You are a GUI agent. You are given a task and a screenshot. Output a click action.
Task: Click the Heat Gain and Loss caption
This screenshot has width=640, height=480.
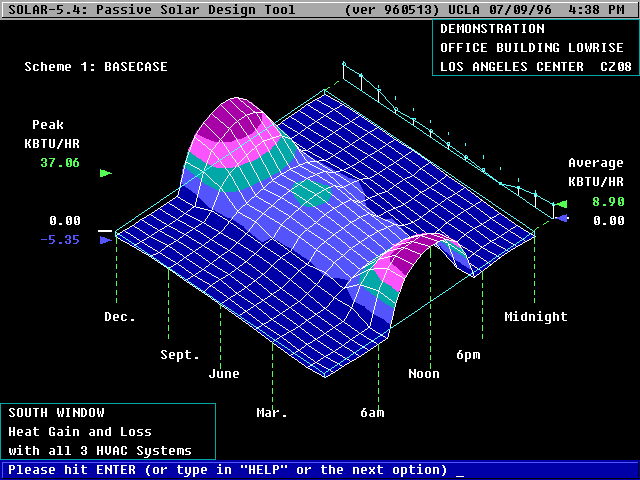click(x=80, y=432)
